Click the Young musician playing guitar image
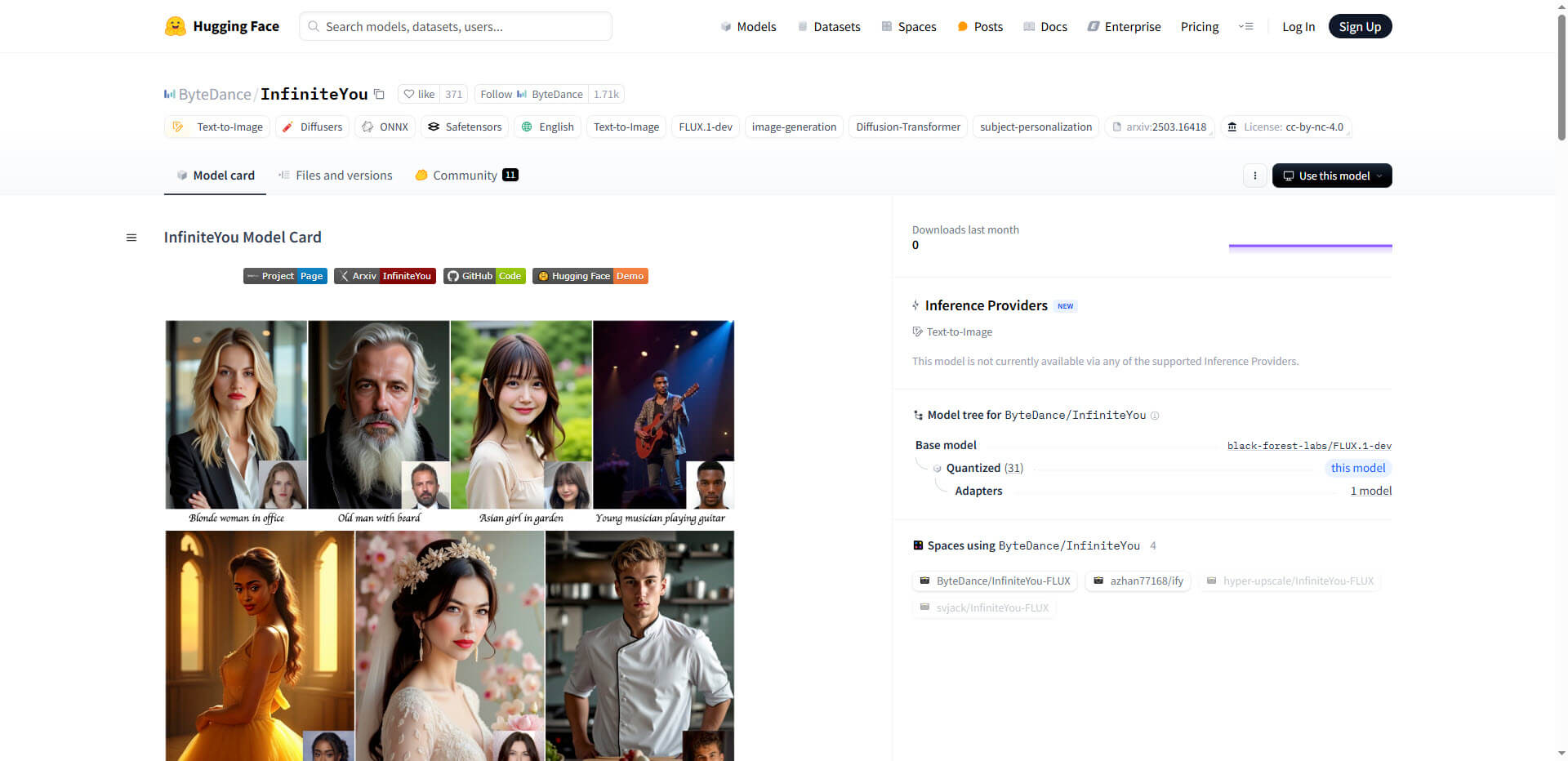 tap(663, 415)
